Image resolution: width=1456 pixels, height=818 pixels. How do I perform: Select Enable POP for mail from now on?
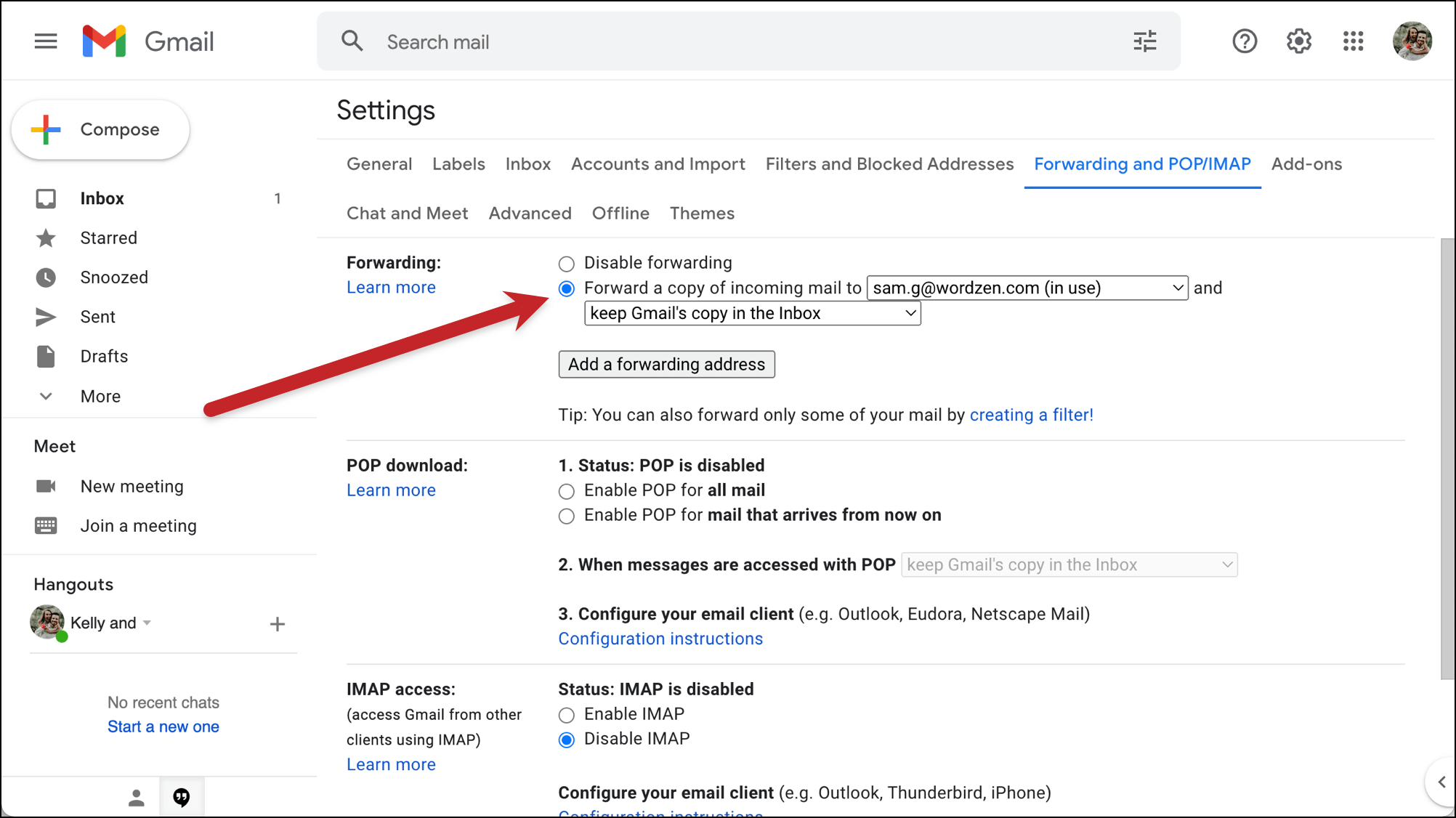pos(567,517)
